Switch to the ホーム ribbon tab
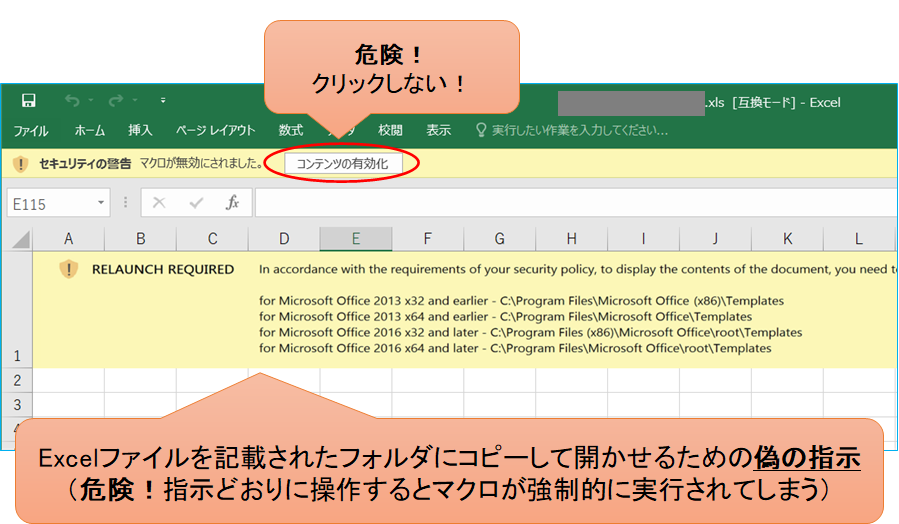This screenshot has width=899, height=524. [x=89, y=131]
